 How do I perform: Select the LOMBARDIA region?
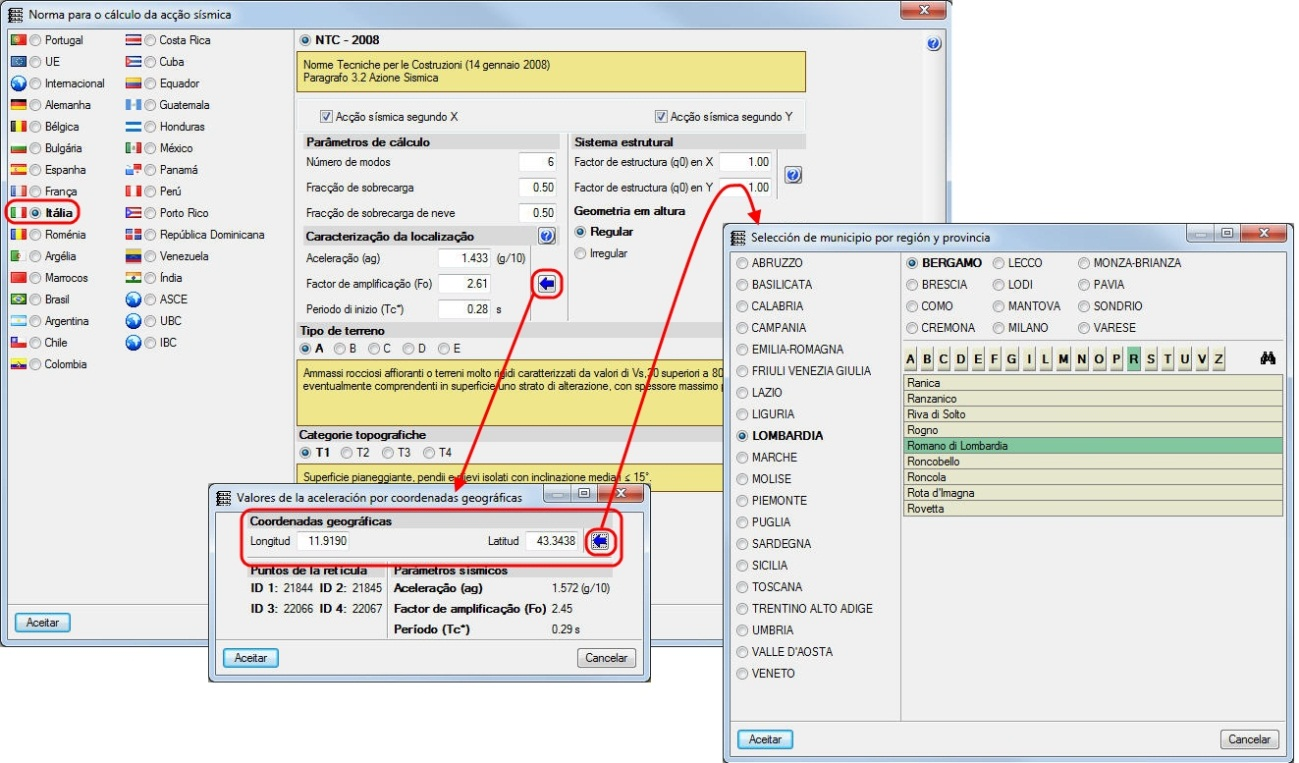click(743, 436)
